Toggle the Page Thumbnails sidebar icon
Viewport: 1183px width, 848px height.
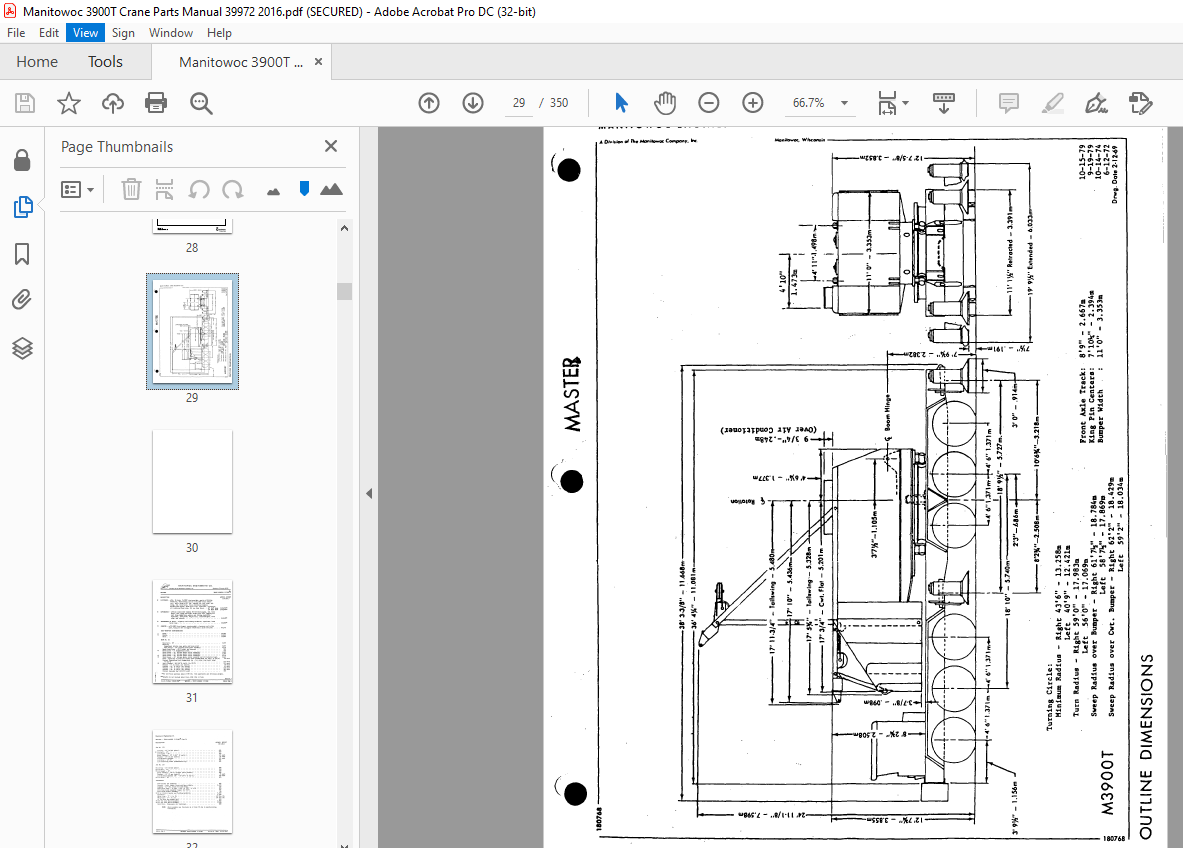23,207
